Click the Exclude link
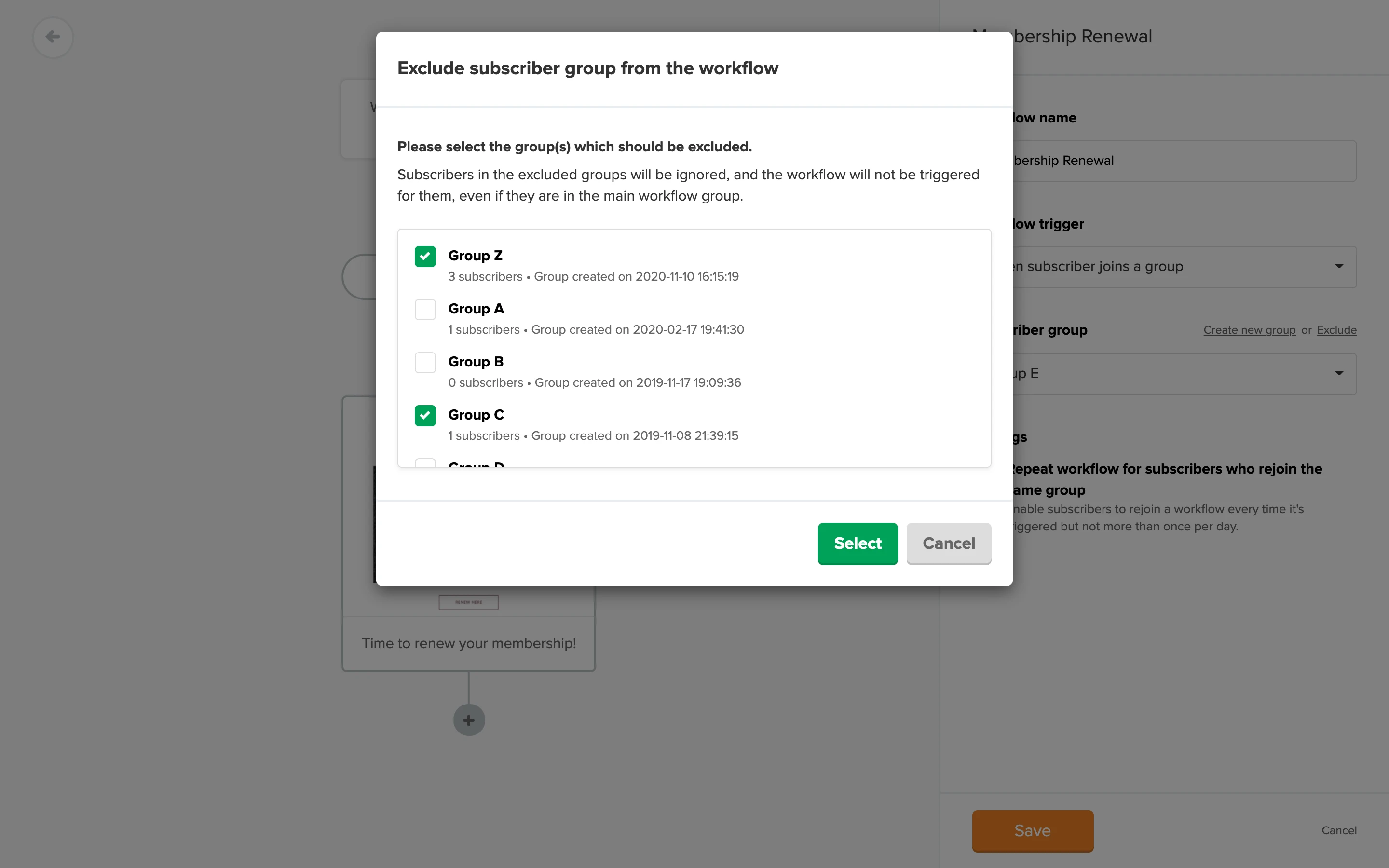 coord(1336,330)
